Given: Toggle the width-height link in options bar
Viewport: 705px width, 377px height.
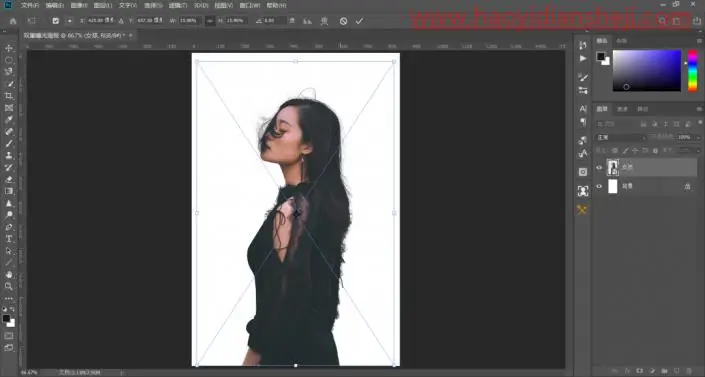Looking at the screenshot, I should tap(210, 21).
